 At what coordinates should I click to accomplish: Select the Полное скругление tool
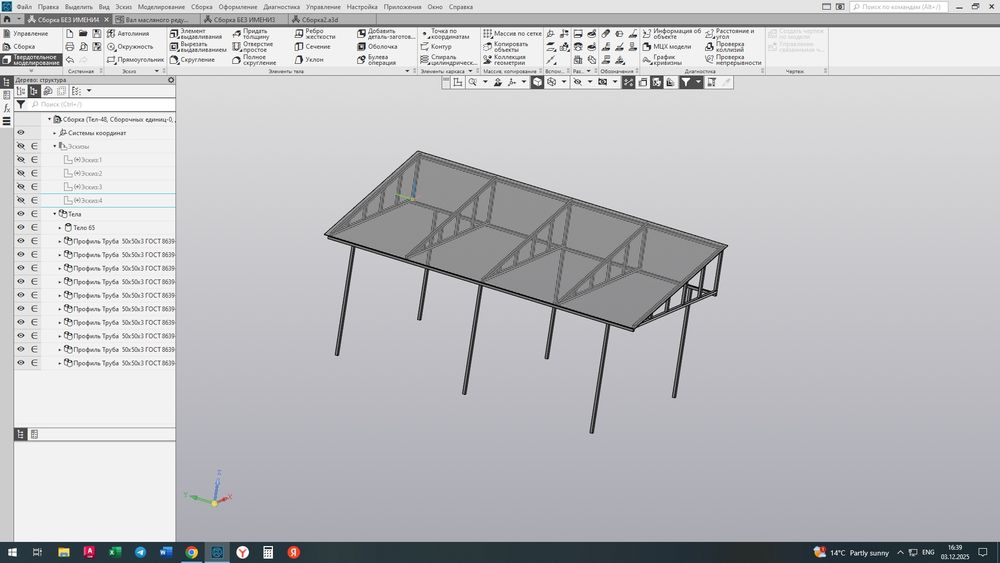click(x=253, y=60)
